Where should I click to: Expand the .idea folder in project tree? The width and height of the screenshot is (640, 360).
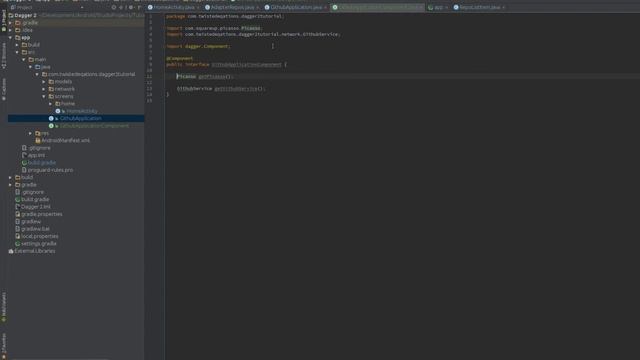[x=11, y=30]
